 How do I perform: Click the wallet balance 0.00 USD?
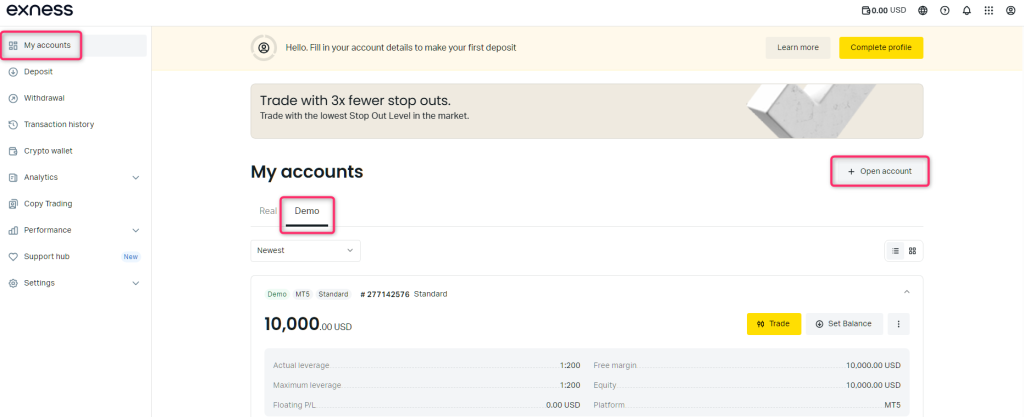point(883,10)
